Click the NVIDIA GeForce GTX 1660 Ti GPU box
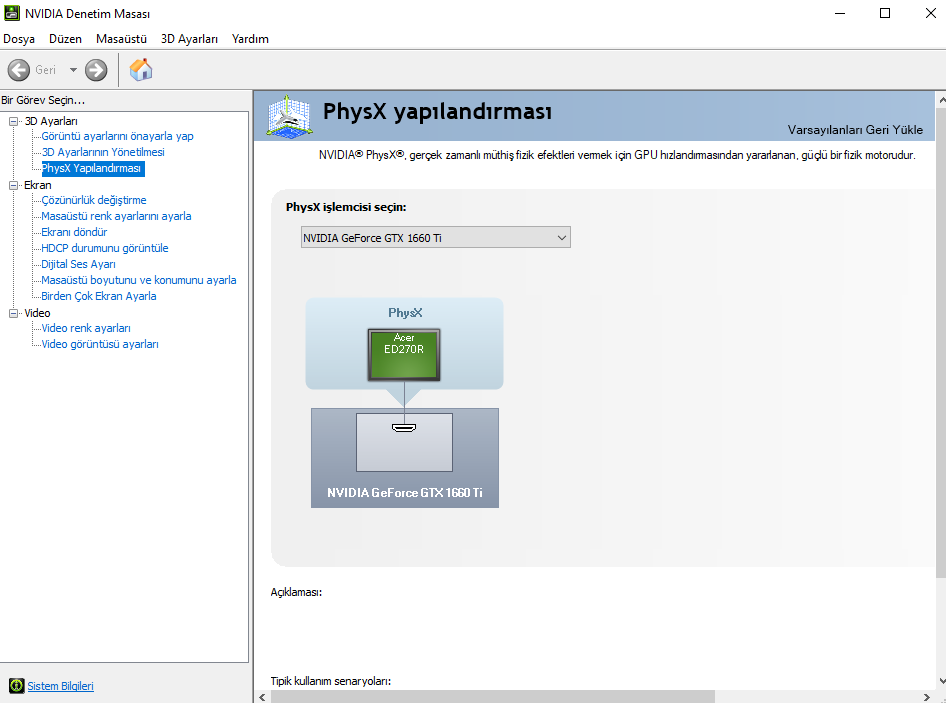This screenshot has width=946, height=703. 405,458
